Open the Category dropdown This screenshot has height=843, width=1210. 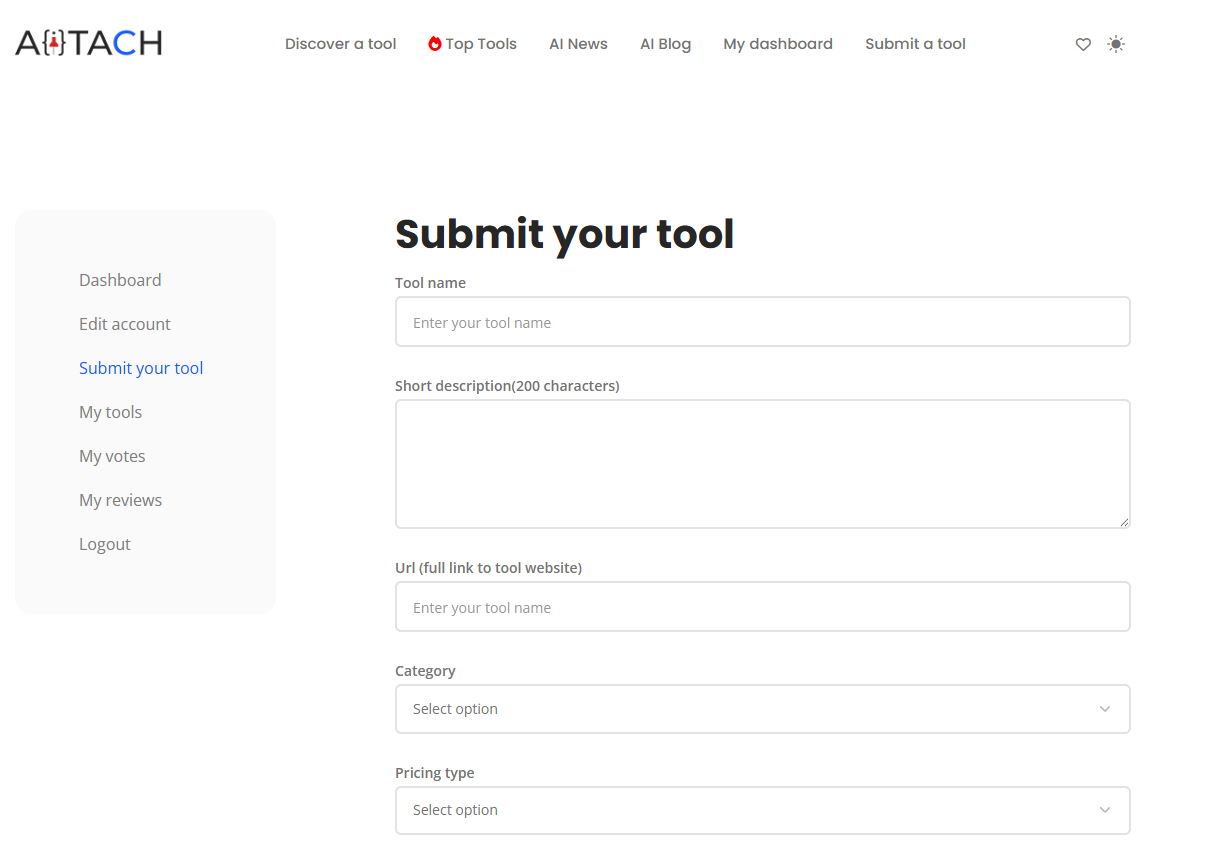pos(763,709)
